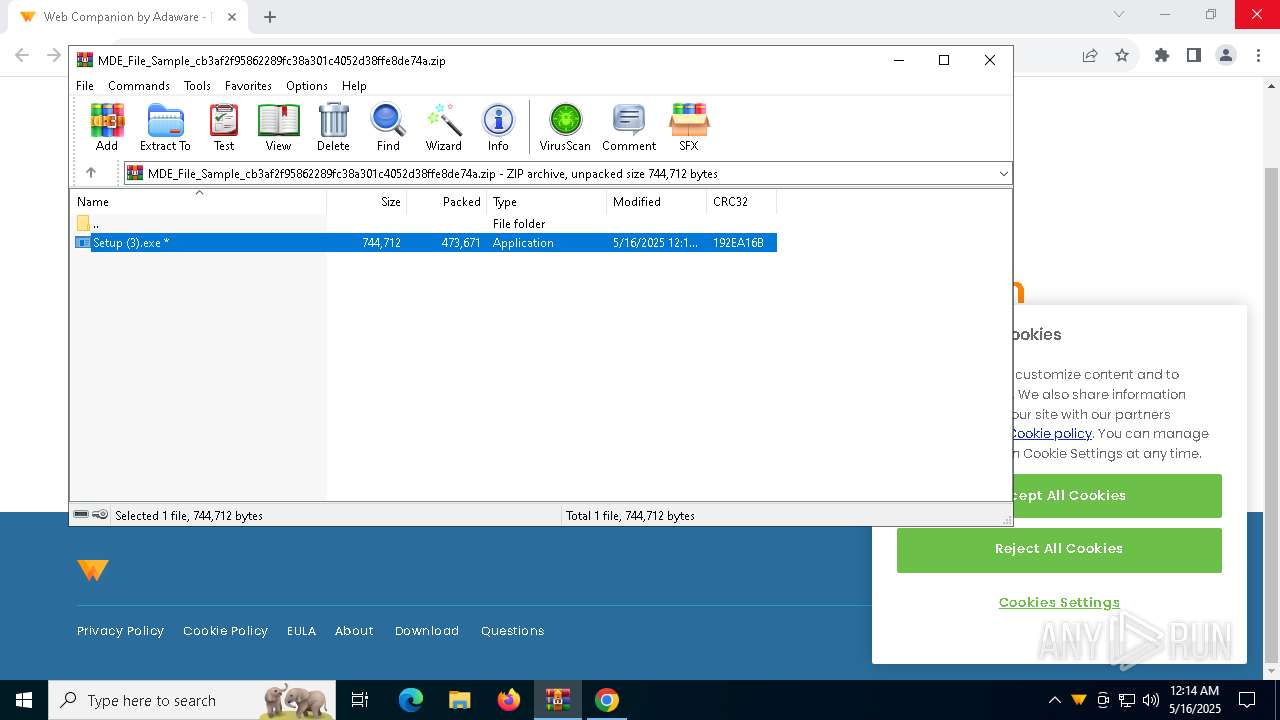Click the Delete trash can icon
Screen dimensions: 1280x720
point(333,127)
